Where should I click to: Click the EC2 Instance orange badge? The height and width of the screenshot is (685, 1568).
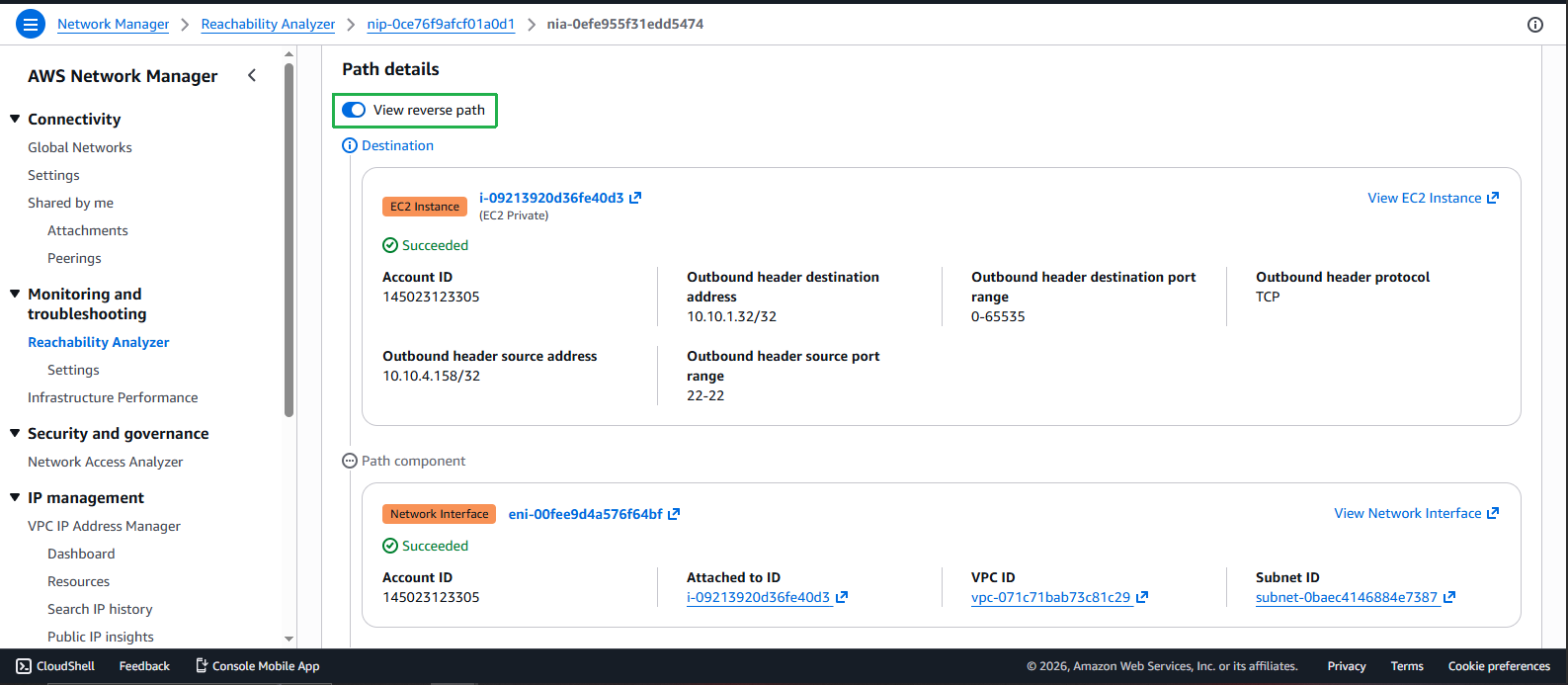point(425,207)
